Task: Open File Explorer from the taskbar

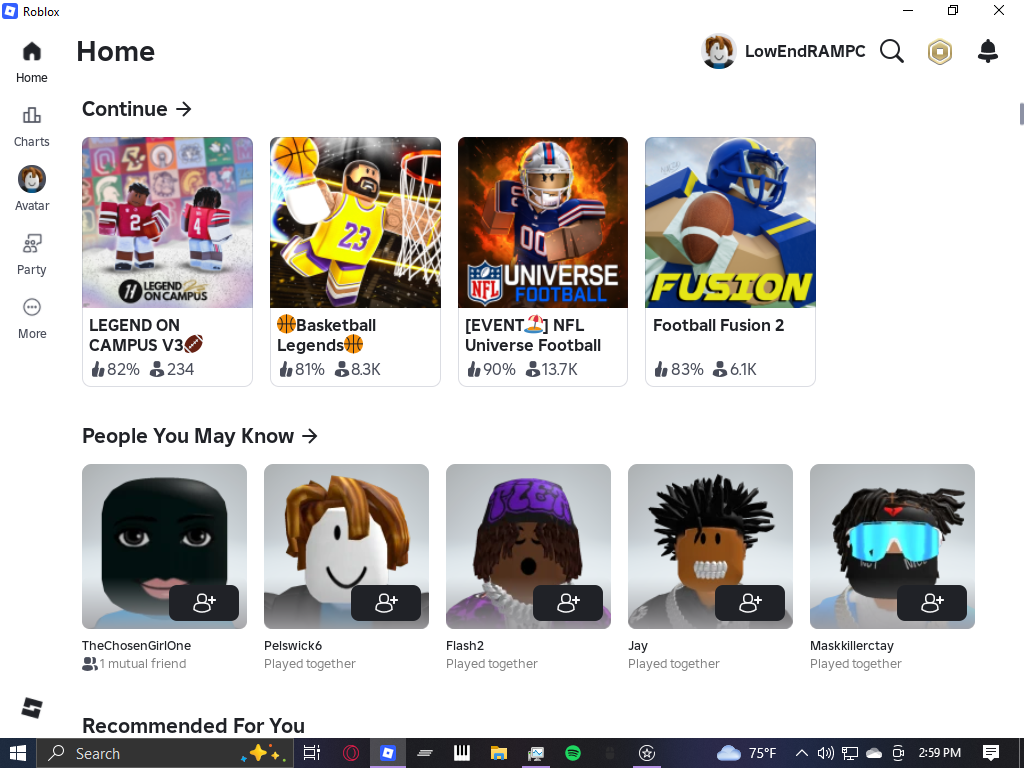Action: coord(499,753)
